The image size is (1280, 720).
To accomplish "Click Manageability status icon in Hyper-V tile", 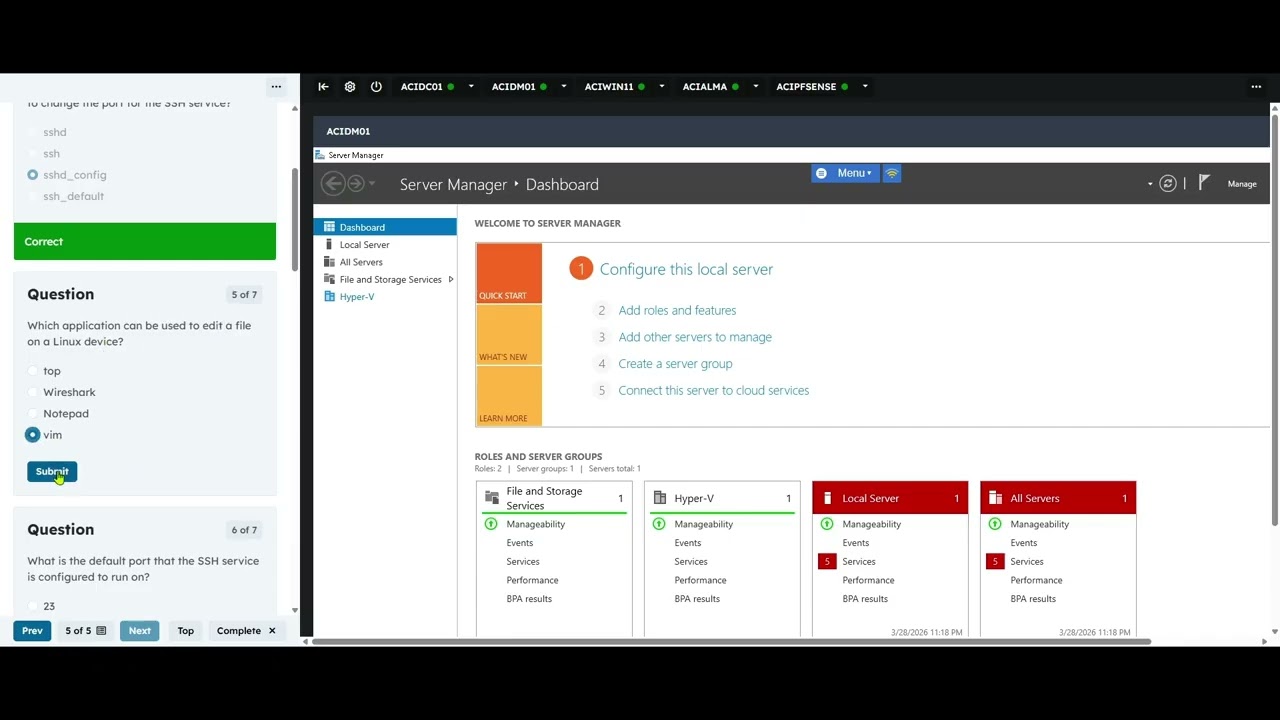I will (659, 524).
